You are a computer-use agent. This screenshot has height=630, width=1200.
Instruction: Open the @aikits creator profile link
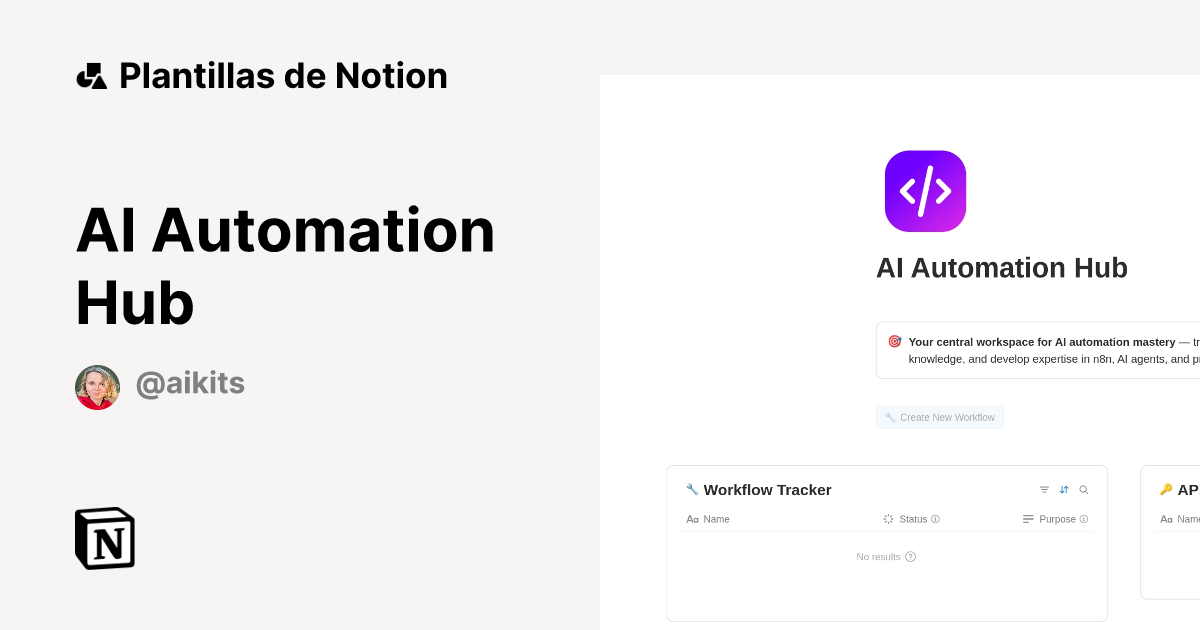click(x=190, y=383)
